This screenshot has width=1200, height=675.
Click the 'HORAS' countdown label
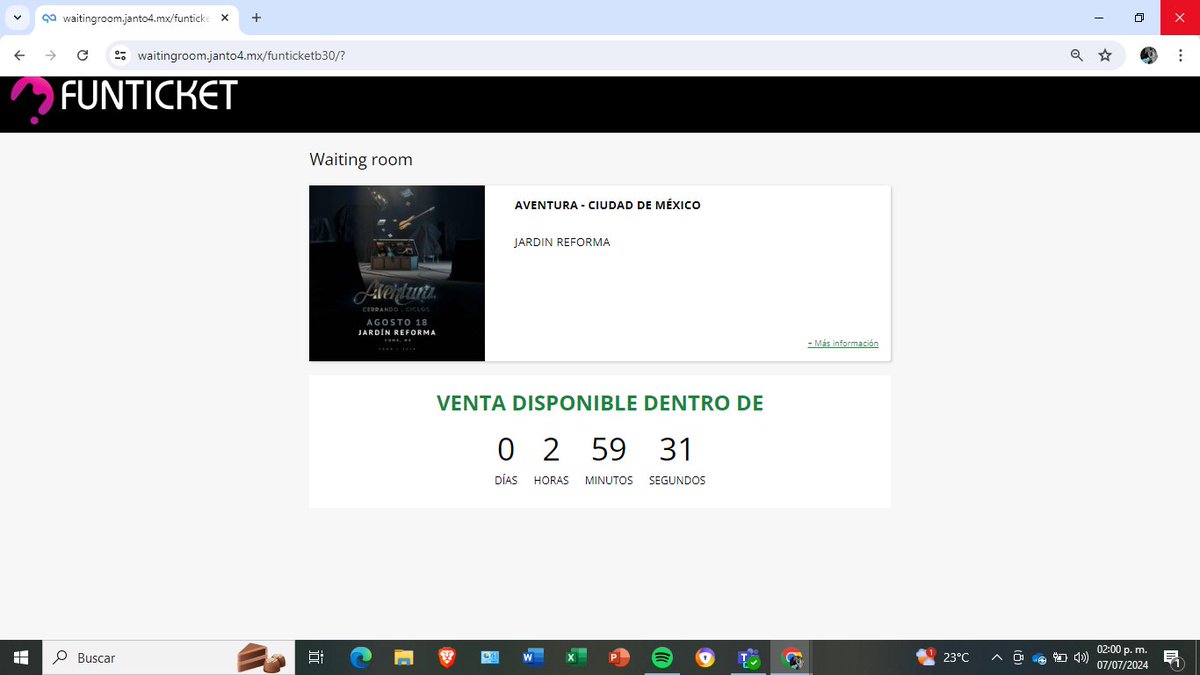click(551, 480)
